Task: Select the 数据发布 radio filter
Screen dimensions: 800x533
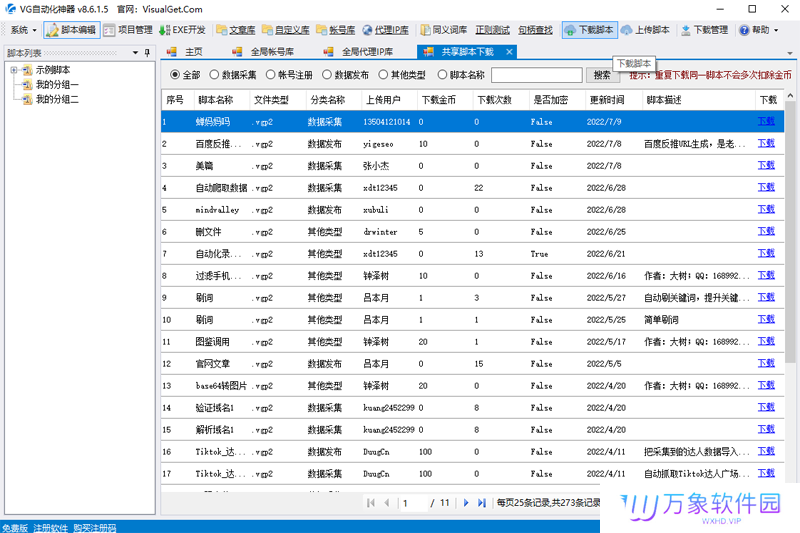Action: pos(345,75)
